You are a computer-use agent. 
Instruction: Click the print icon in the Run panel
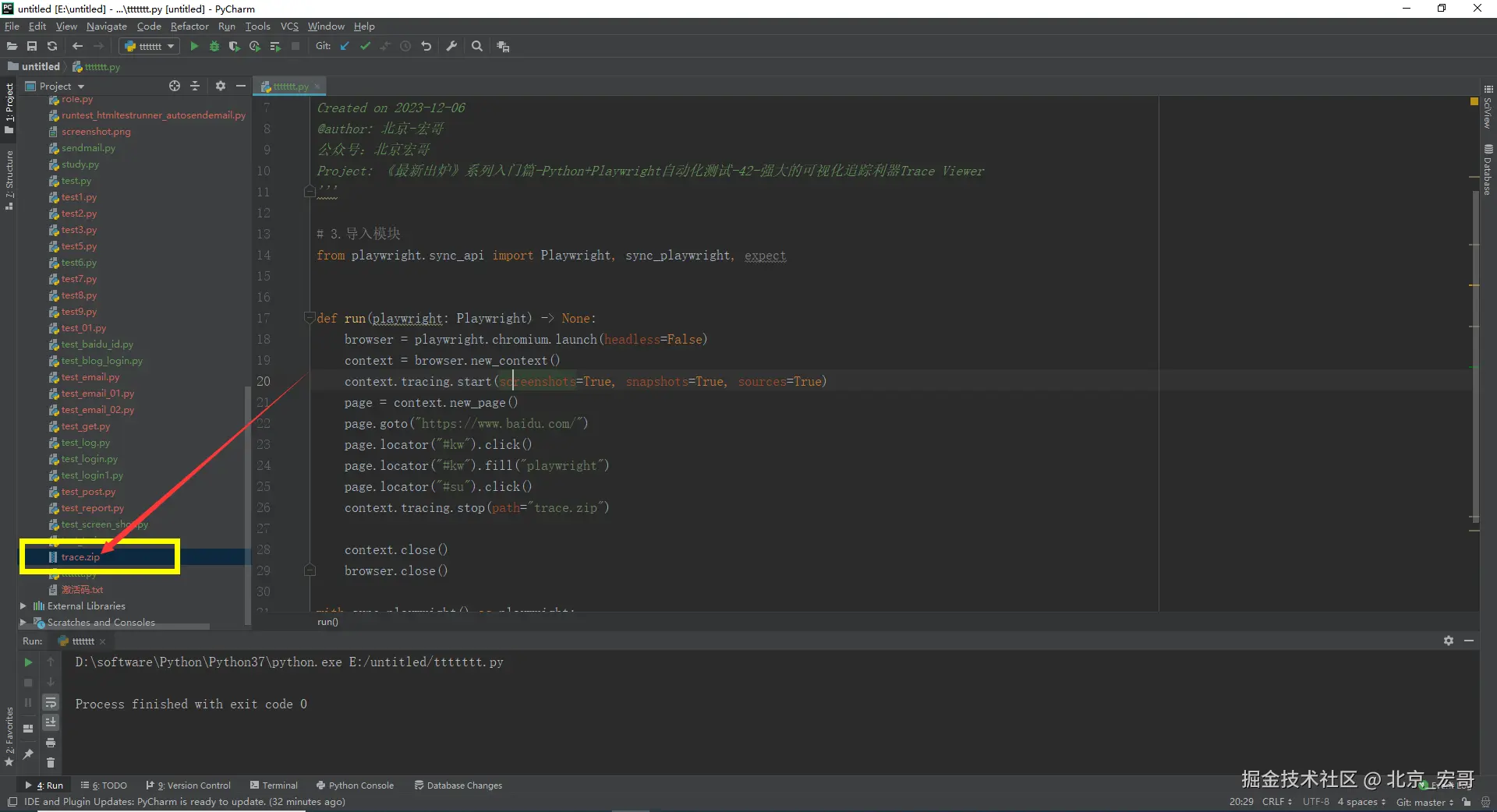pos(51,743)
